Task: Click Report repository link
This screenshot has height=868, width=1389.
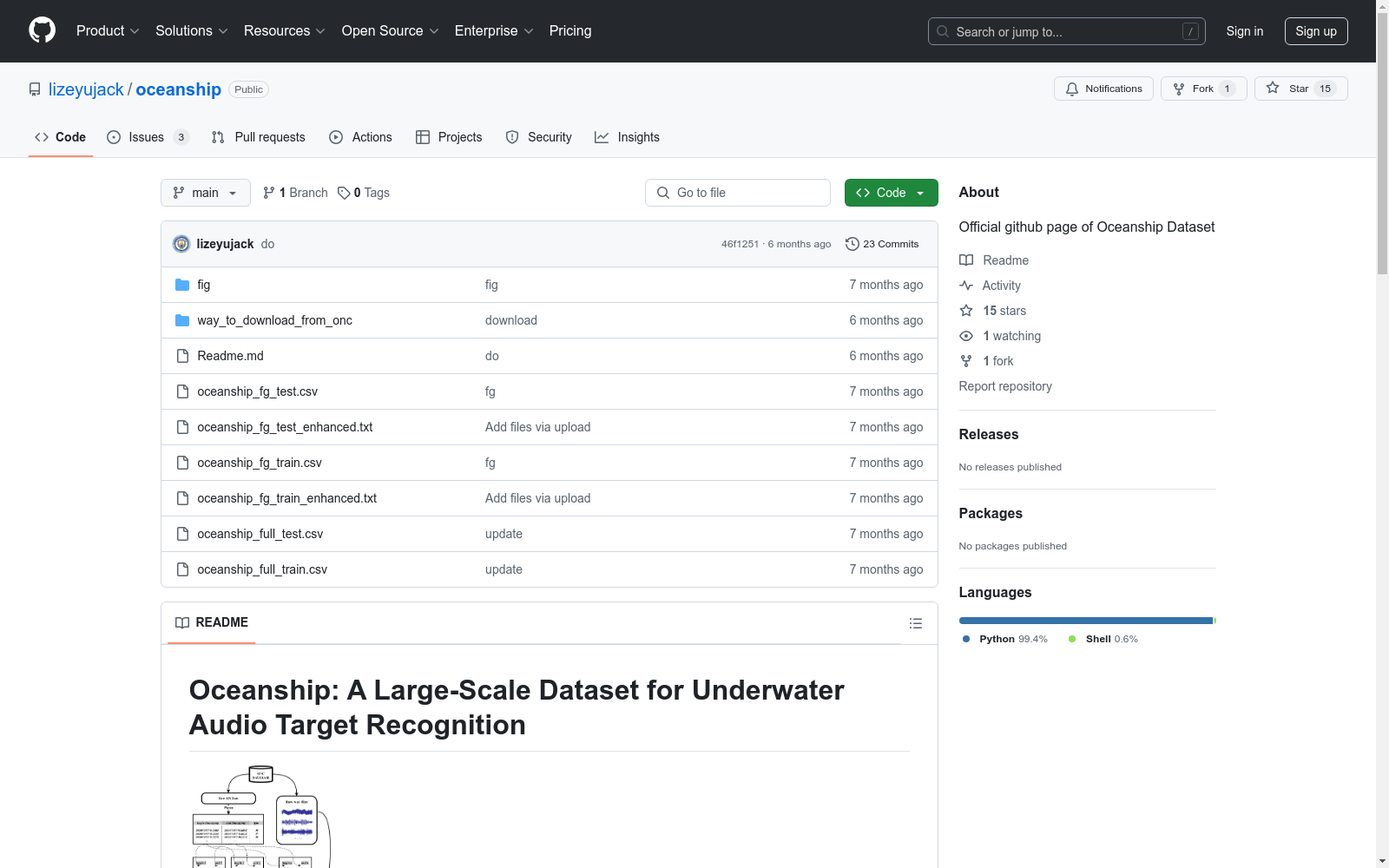Action: (x=1005, y=386)
